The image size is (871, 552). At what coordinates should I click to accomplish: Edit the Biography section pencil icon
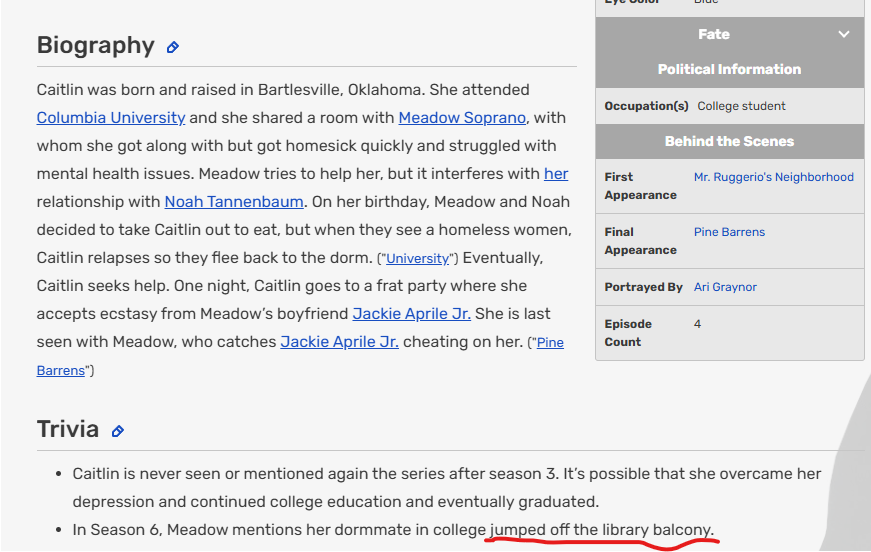click(x=173, y=47)
